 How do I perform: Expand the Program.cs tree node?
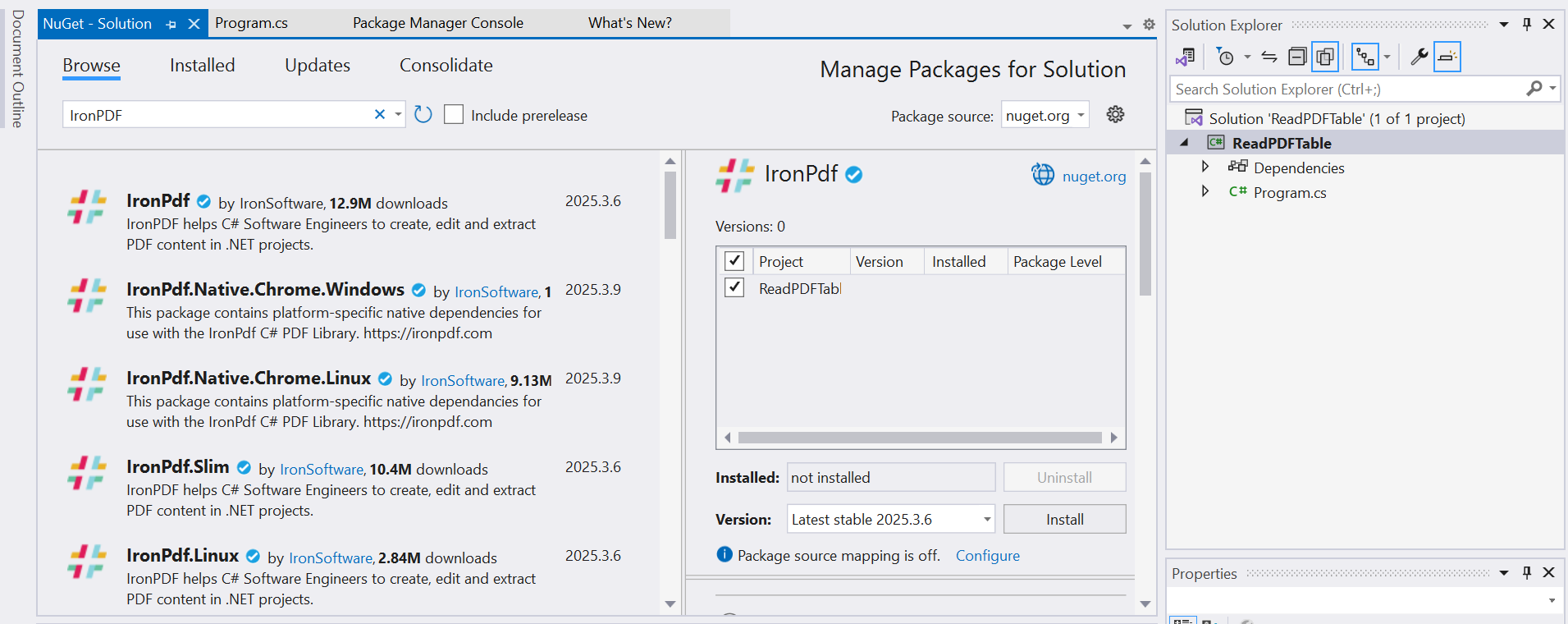pos(1205,191)
